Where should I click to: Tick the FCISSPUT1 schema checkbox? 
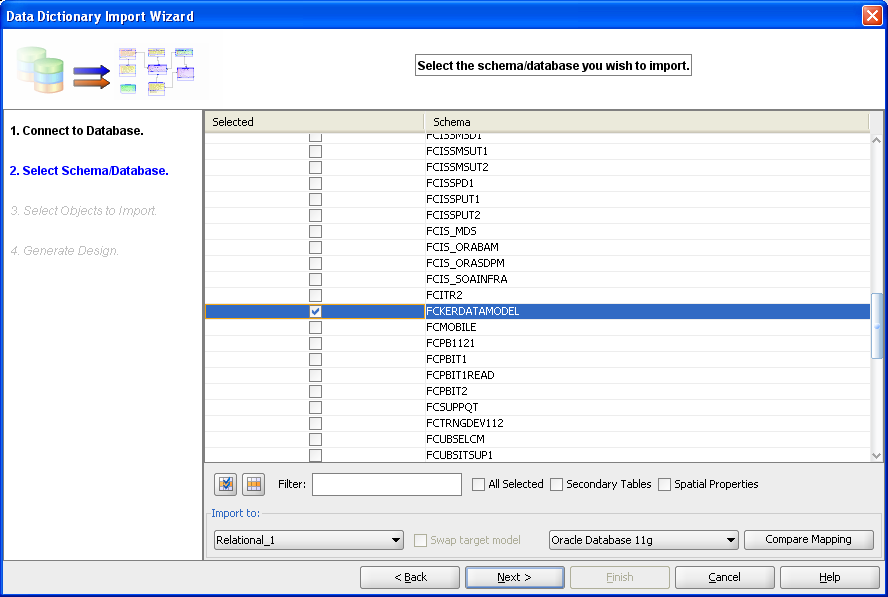click(x=315, y=199)
